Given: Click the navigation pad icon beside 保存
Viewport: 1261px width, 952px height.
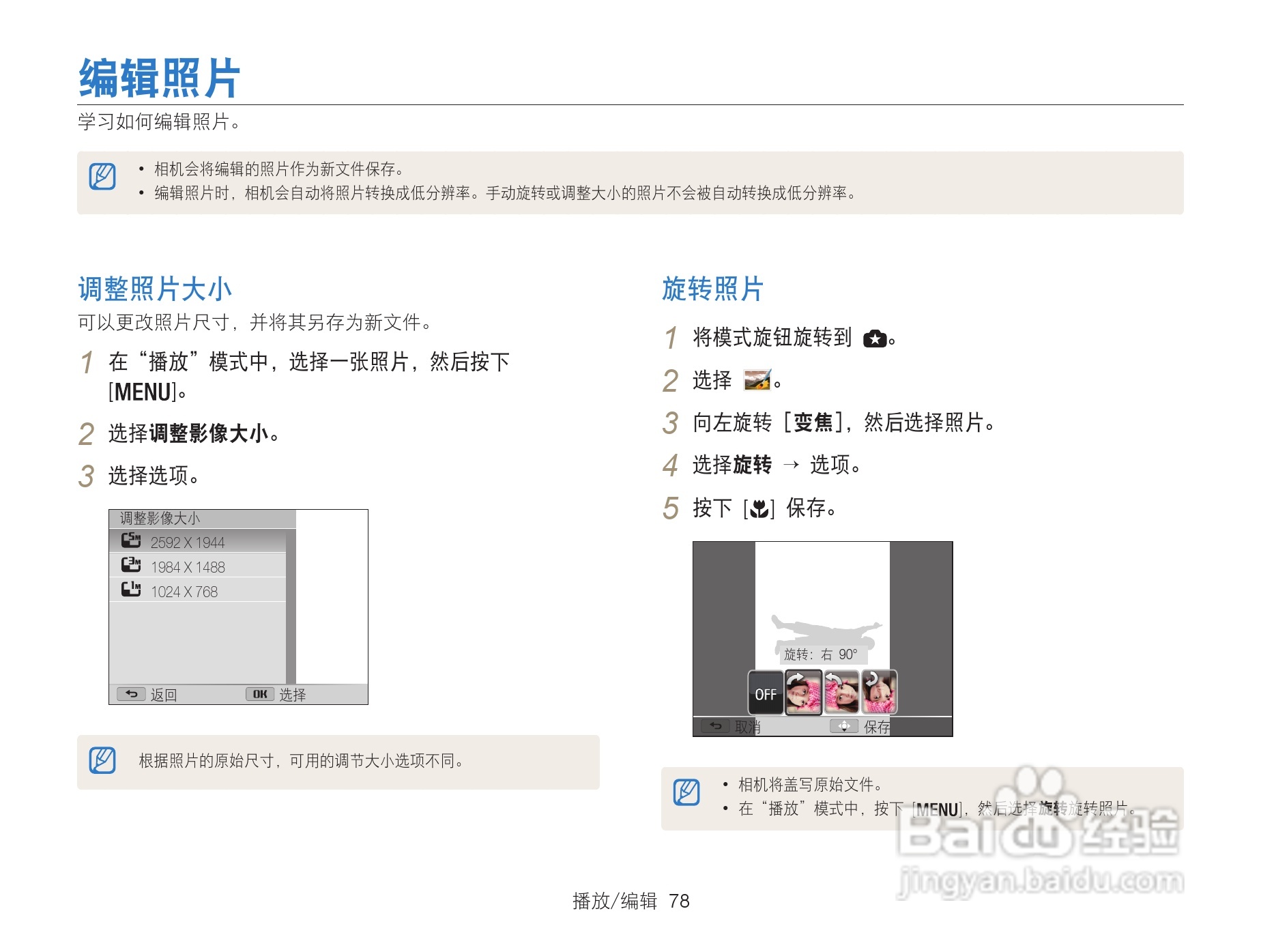Looking at the screenshot, I should coord(845,726).
